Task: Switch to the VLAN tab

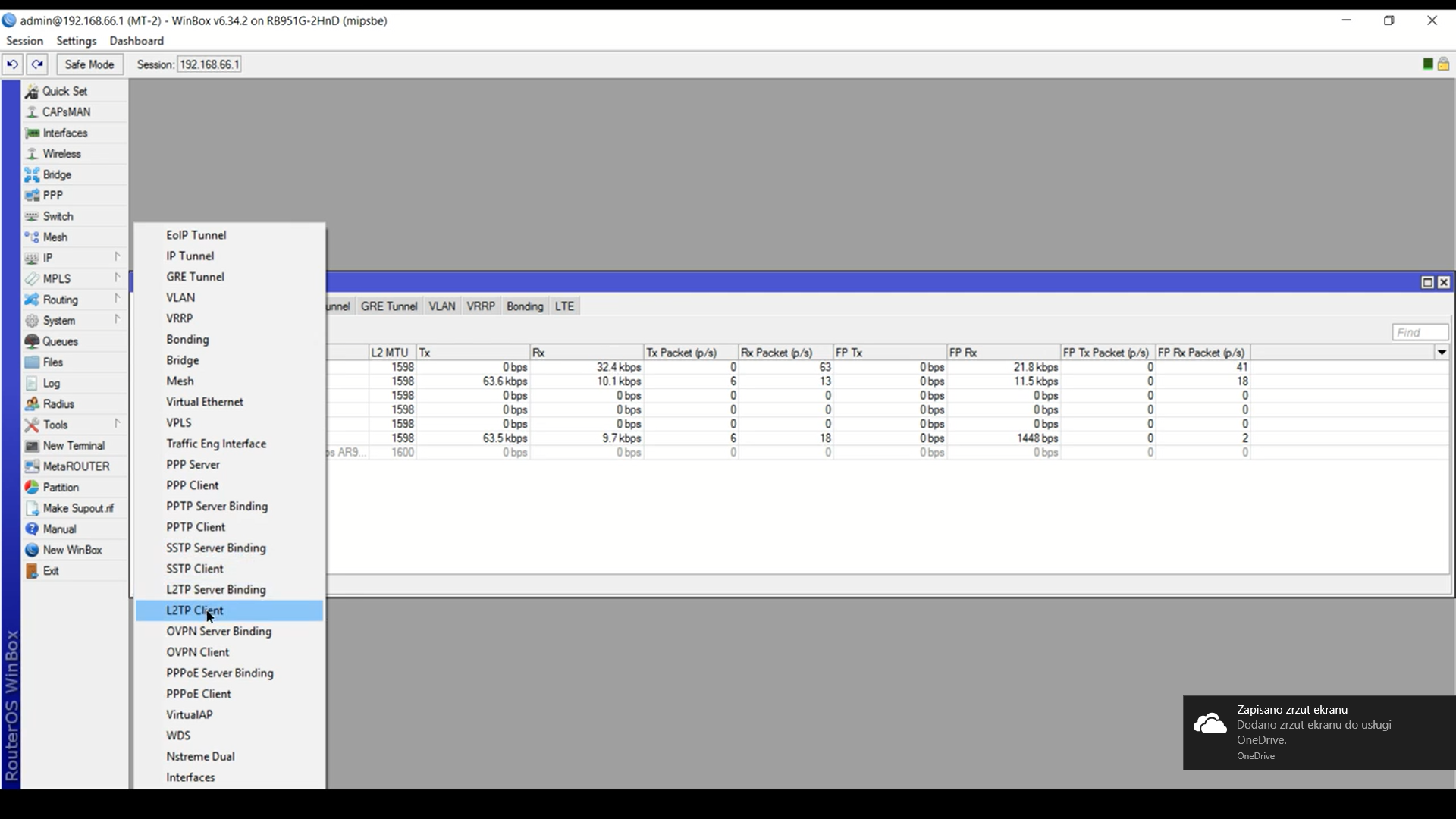Action: (442, 306)
